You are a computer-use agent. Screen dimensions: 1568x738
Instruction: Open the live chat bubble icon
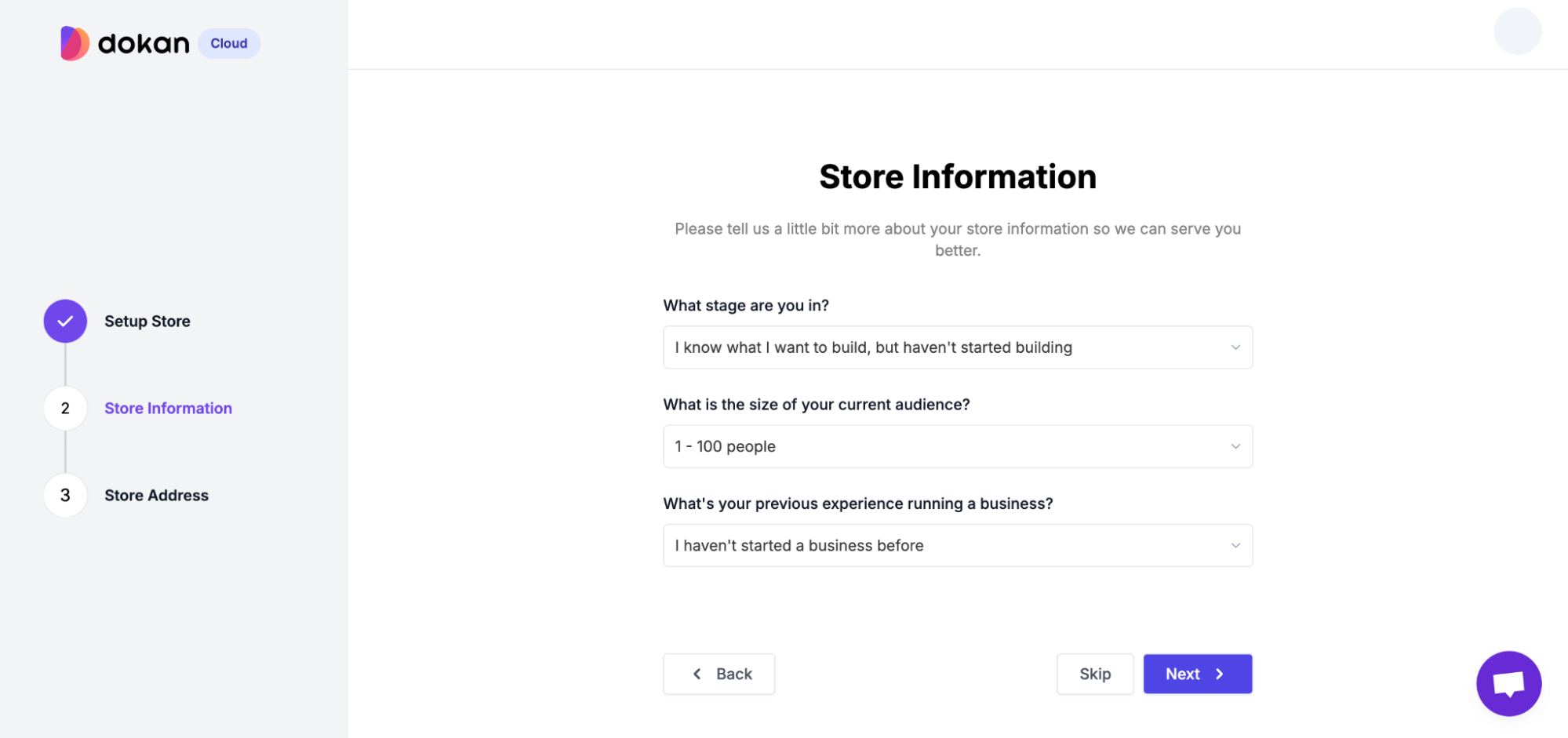click(1508, 683)
